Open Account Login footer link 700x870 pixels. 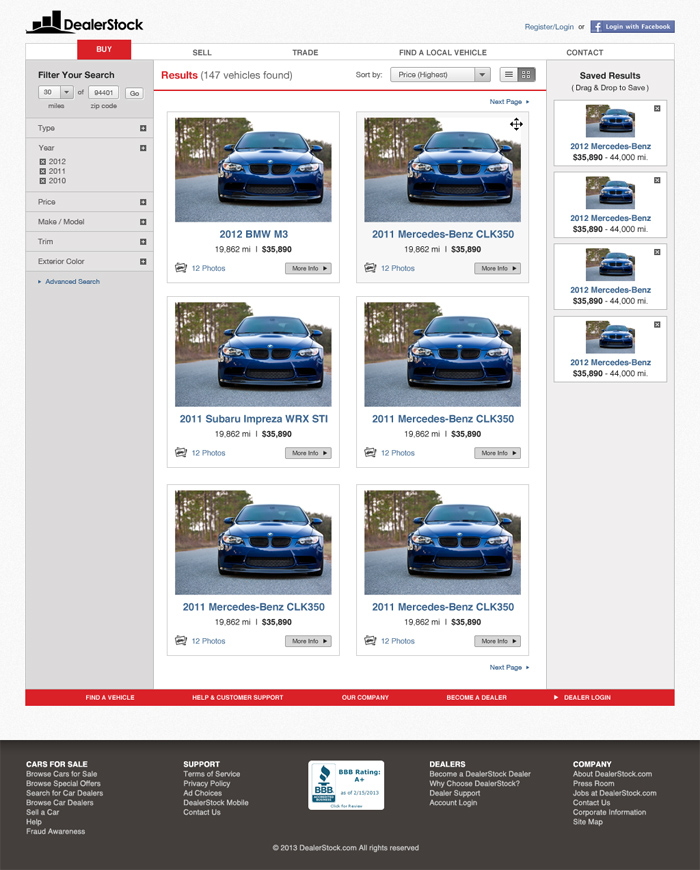click(453, 802)
